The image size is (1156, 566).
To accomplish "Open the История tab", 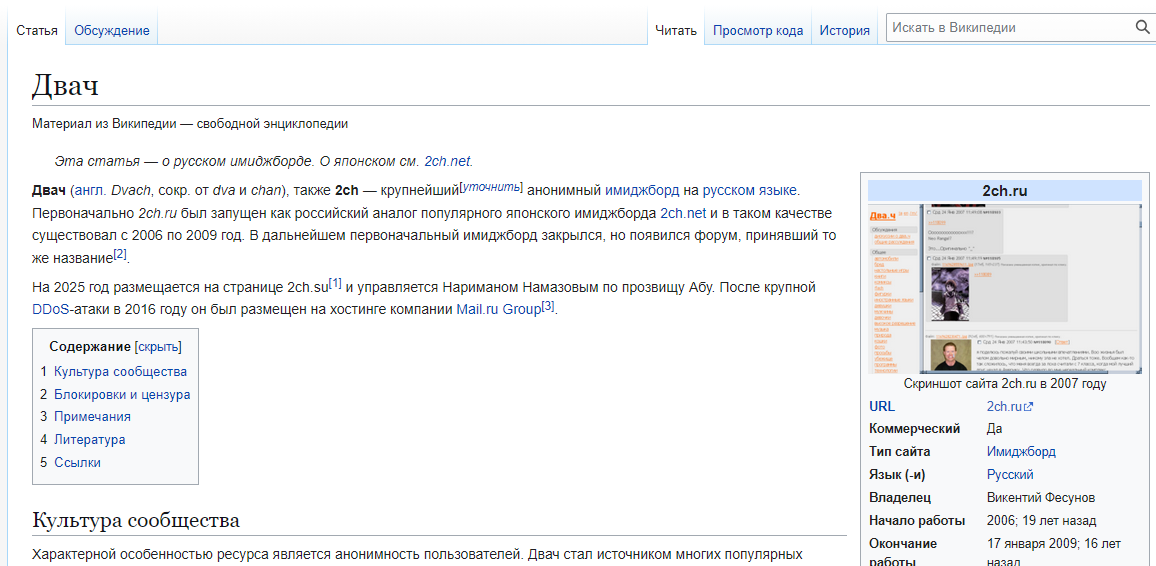I will click(844, 30).
